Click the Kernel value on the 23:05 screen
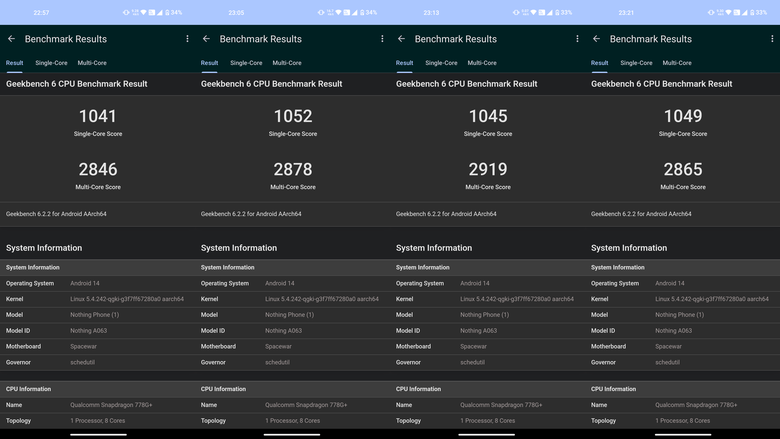Image resolution: width=780 pixels, height=439 pixels. tap(322, 299)
